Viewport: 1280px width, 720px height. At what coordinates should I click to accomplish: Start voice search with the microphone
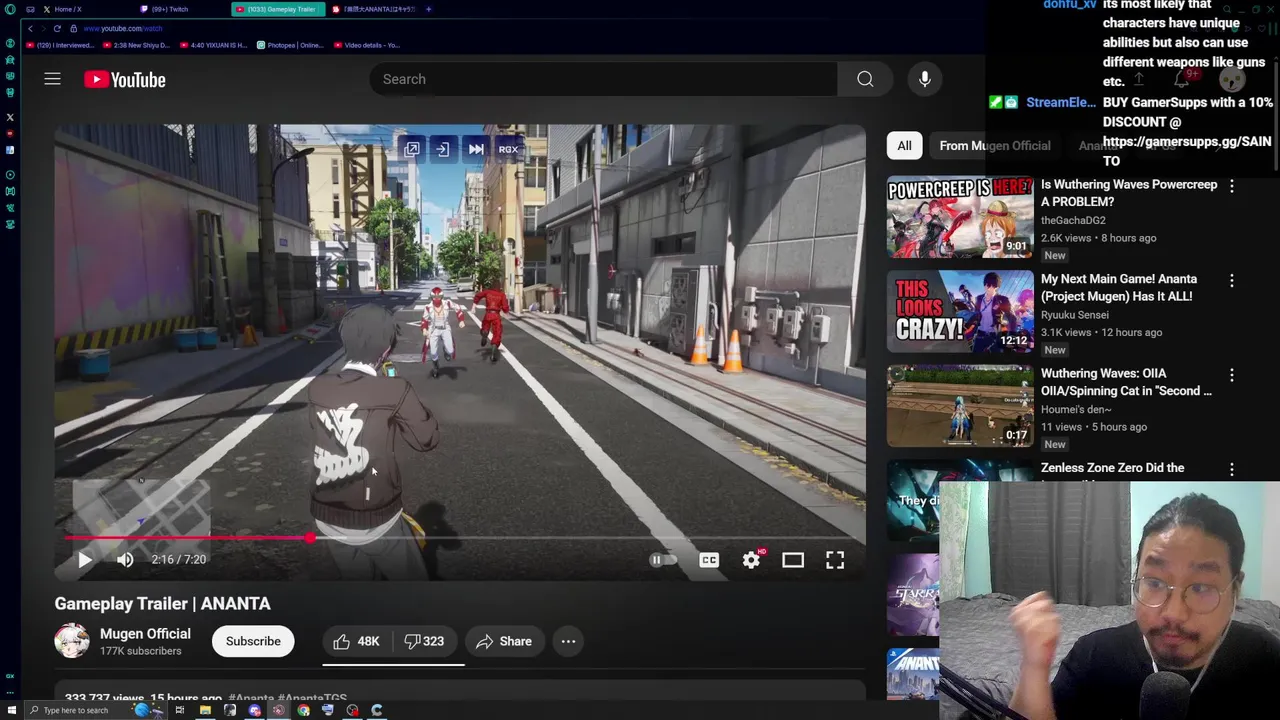925,79
